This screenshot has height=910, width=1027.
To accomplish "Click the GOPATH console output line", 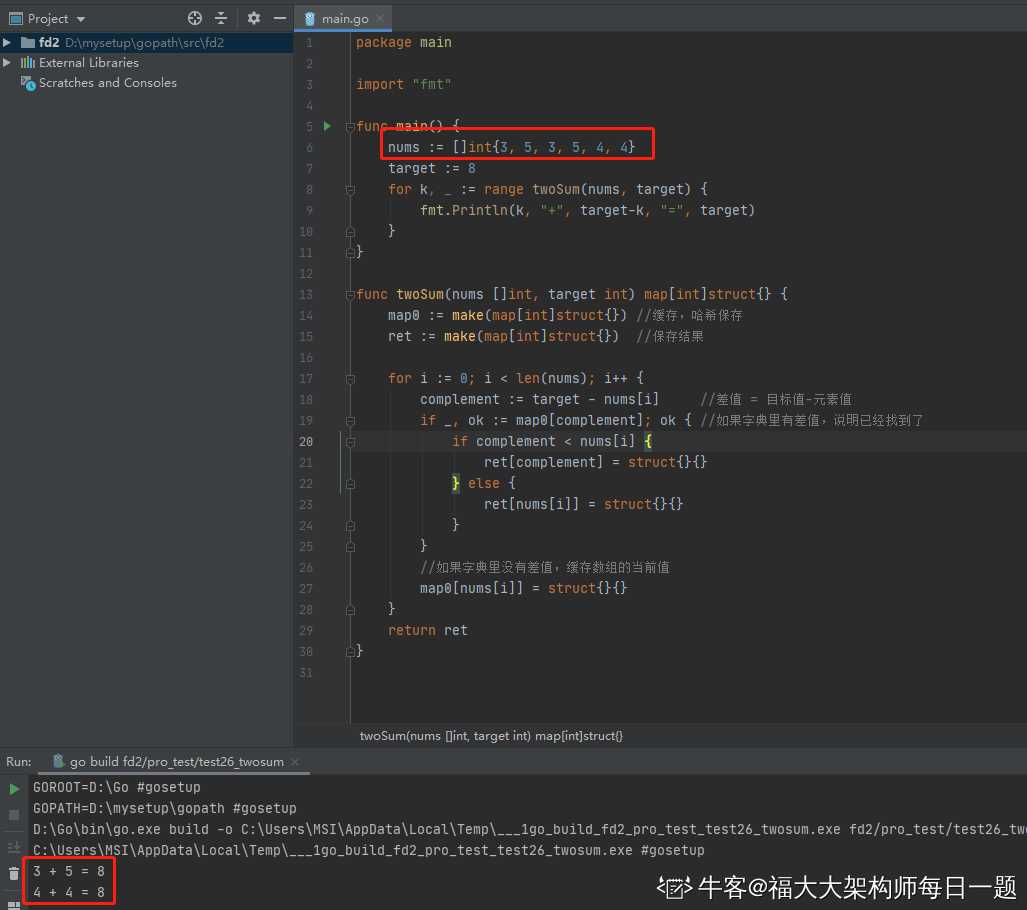I will pos(164,808).
